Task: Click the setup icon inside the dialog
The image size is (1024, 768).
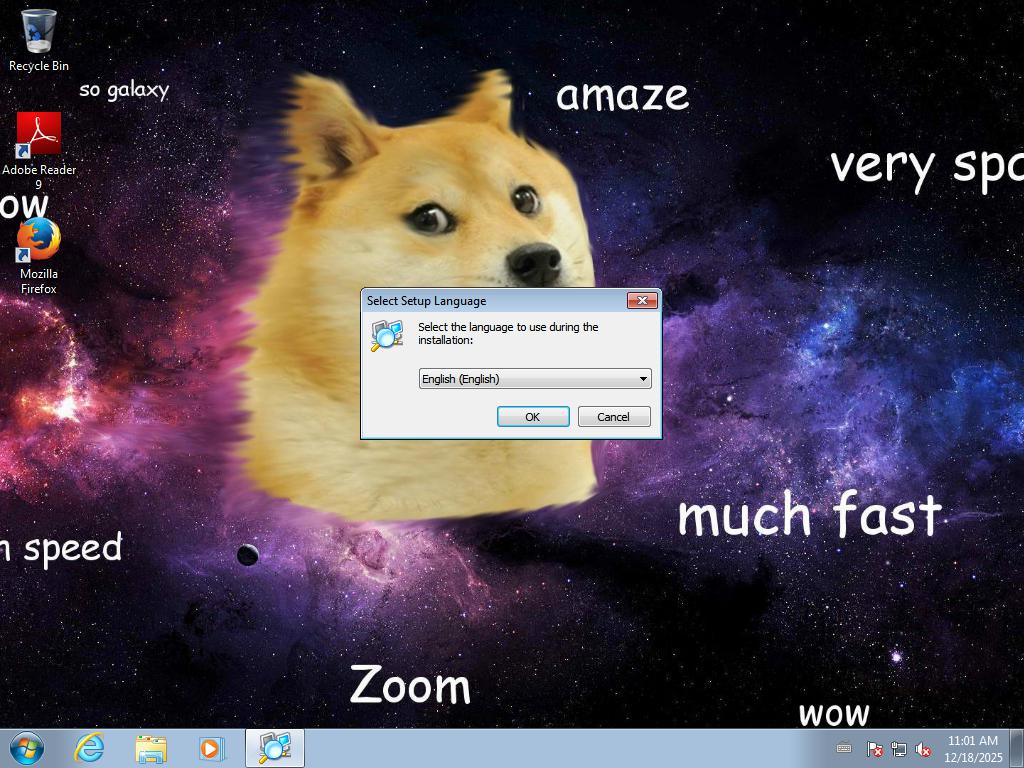Action: click(x=387, y=335)
